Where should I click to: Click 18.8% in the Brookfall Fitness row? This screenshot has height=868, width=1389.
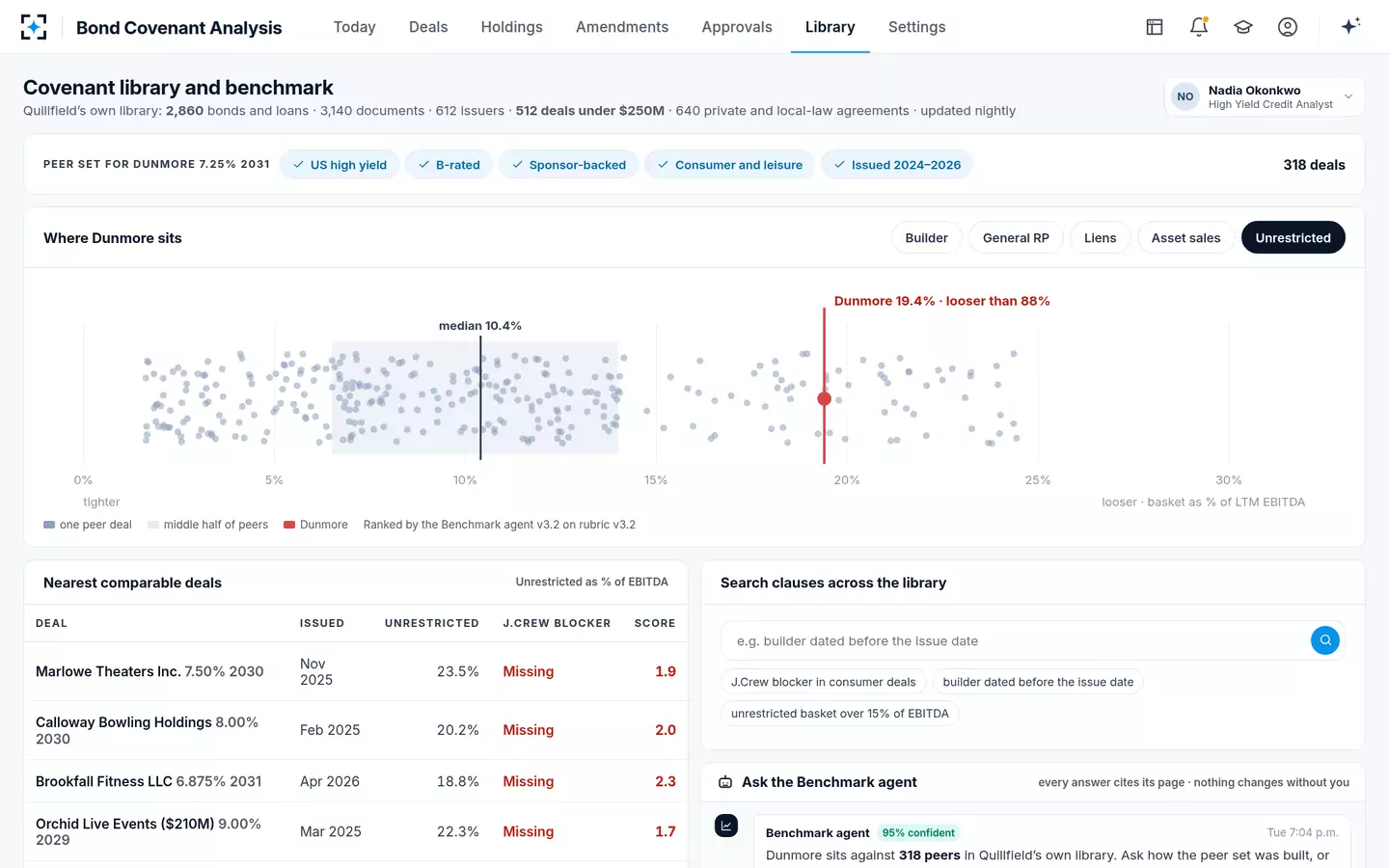[458, 781]
